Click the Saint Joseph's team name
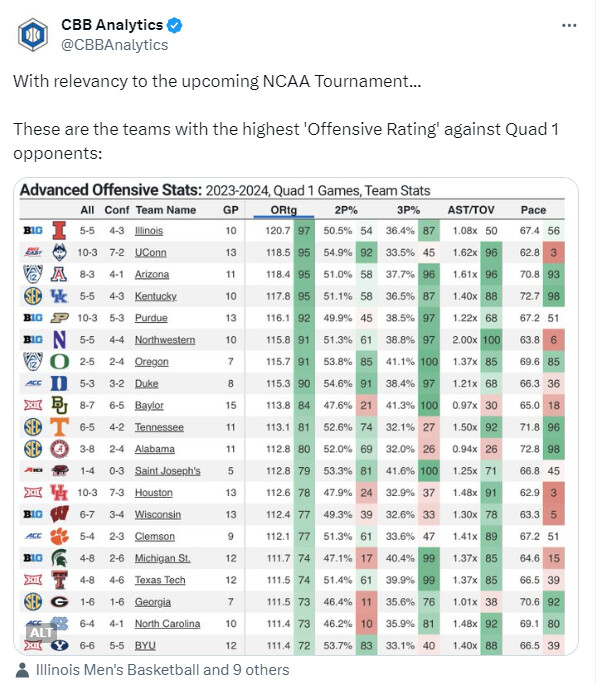Screen dimensions: 601x684 [x=168, y=470]
